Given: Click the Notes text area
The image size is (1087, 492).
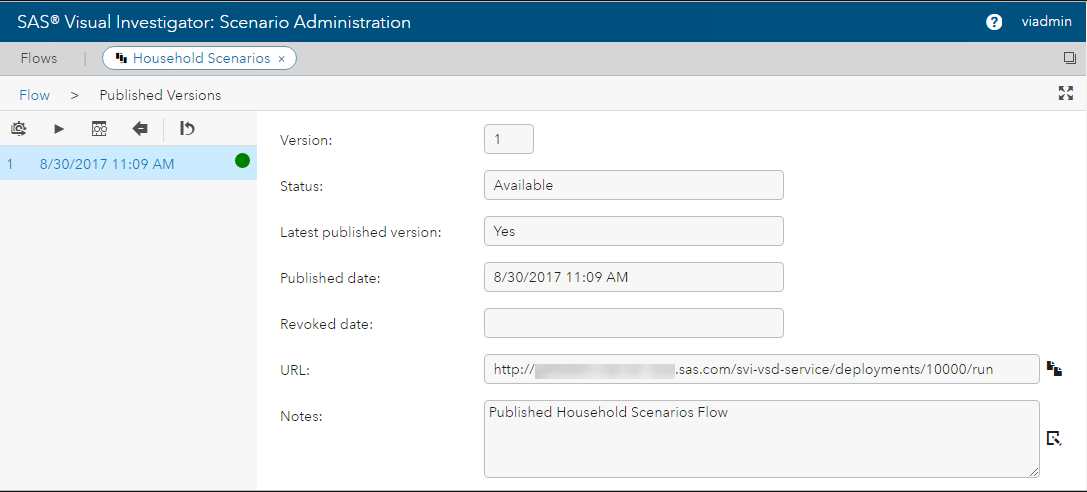Looking at the screenshot, I should point(761,439).
